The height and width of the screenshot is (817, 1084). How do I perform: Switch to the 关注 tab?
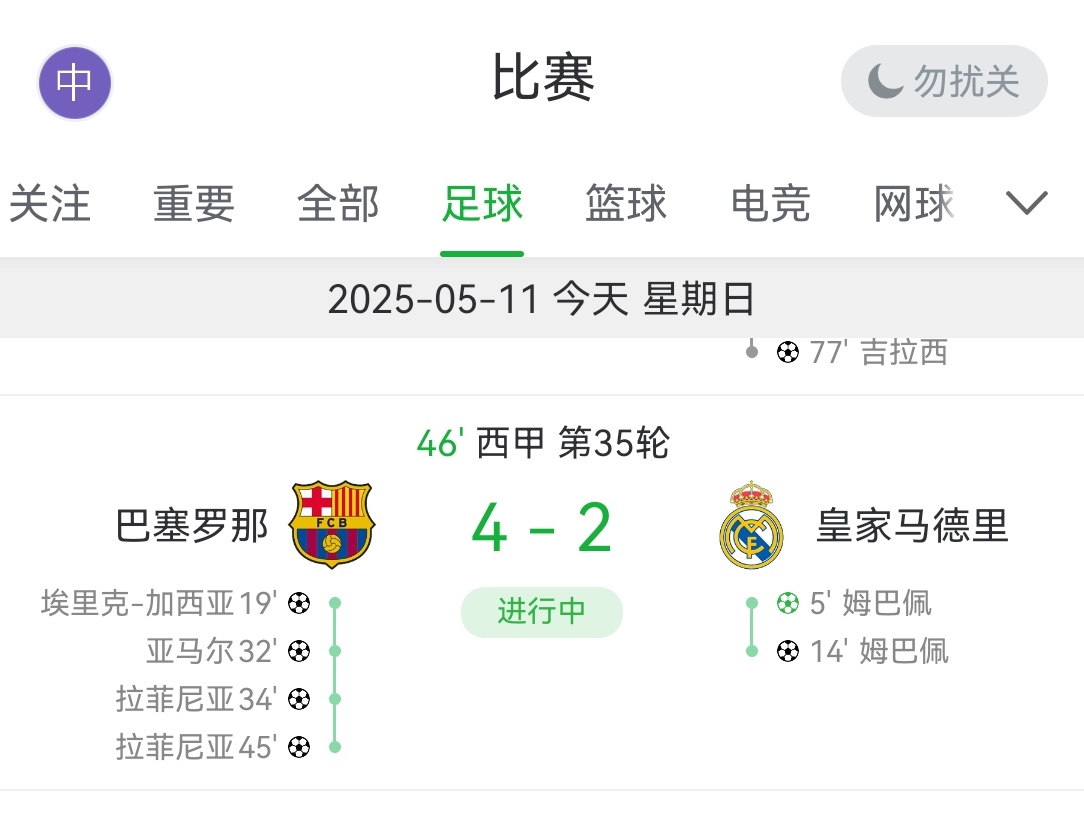[50, 204]
